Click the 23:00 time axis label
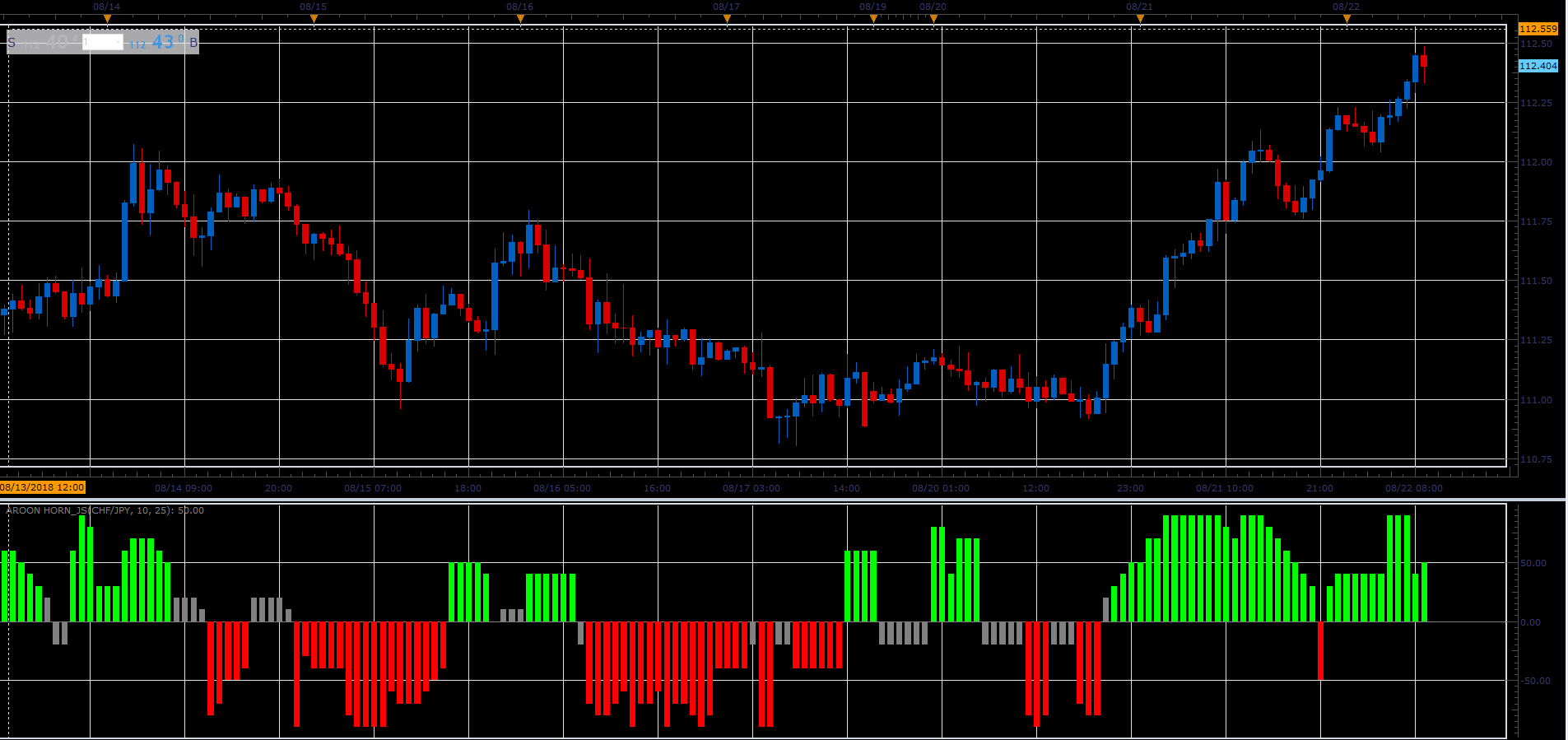The width and height of the screenshot is (1568, 740). coord(1130,488)
